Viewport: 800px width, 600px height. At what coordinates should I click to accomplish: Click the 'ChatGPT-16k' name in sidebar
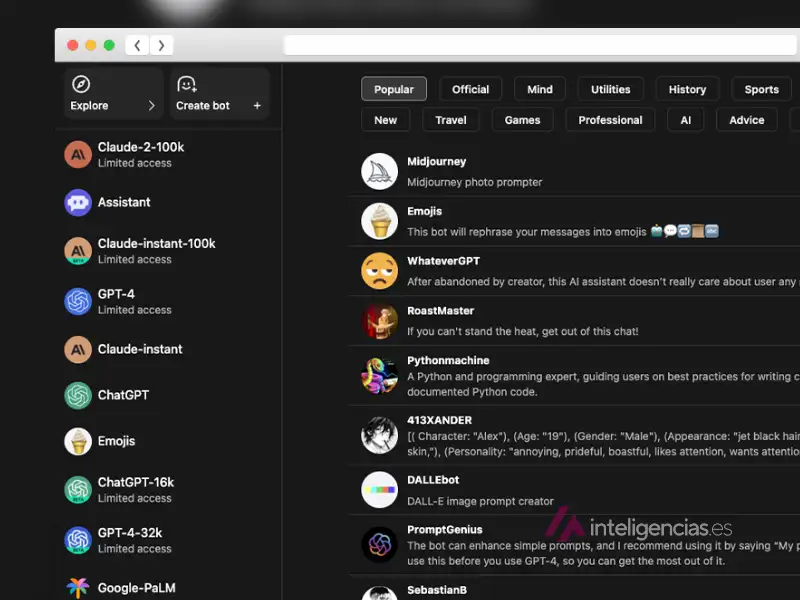pos(136,482)
